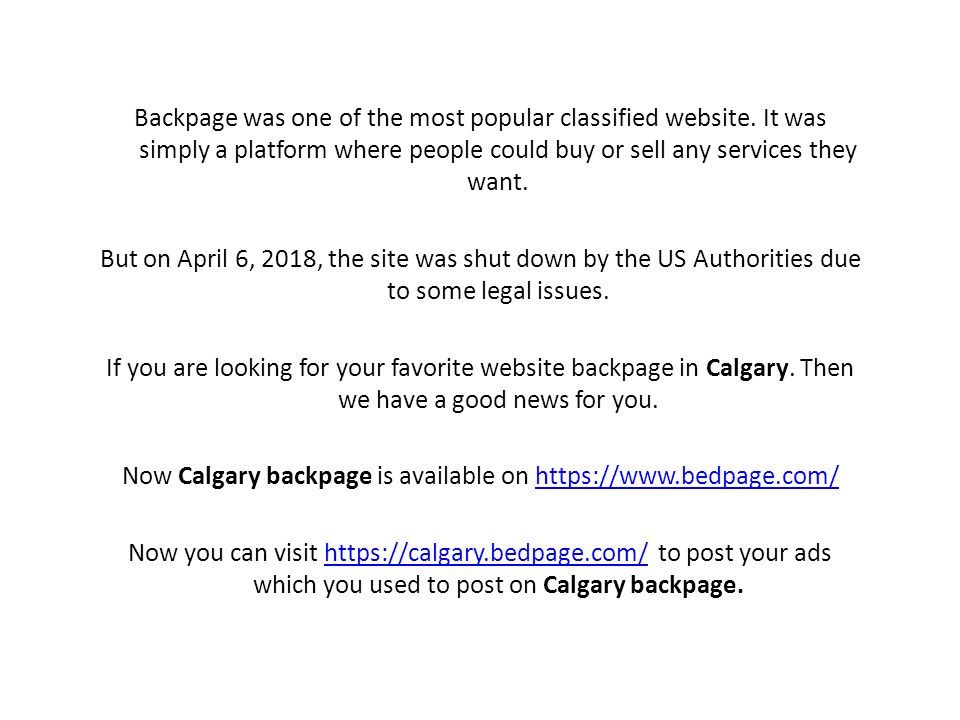This screenshot has width=960, height=720.
Task: Click the standalone word 'want.'
Action: (x=498, y=182)
